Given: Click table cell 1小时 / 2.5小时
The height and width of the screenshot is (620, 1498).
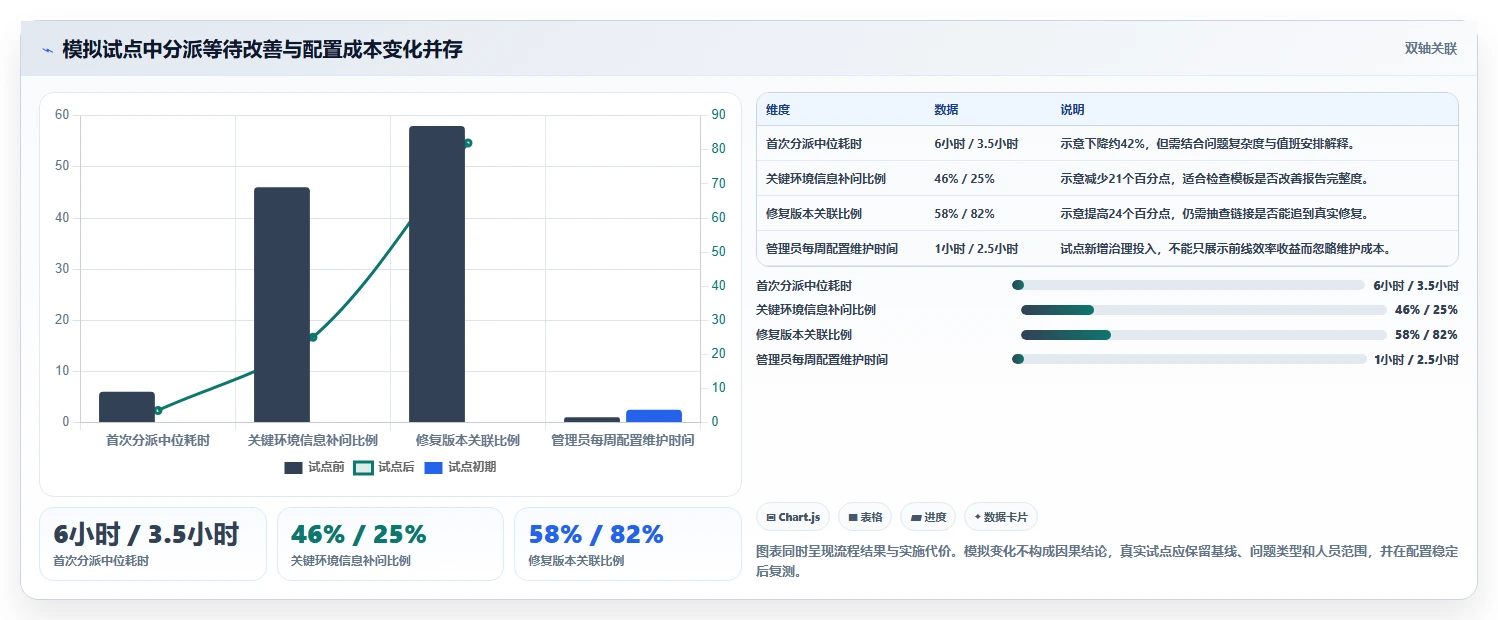Looking at the screenshot, I should pos(976,249).
